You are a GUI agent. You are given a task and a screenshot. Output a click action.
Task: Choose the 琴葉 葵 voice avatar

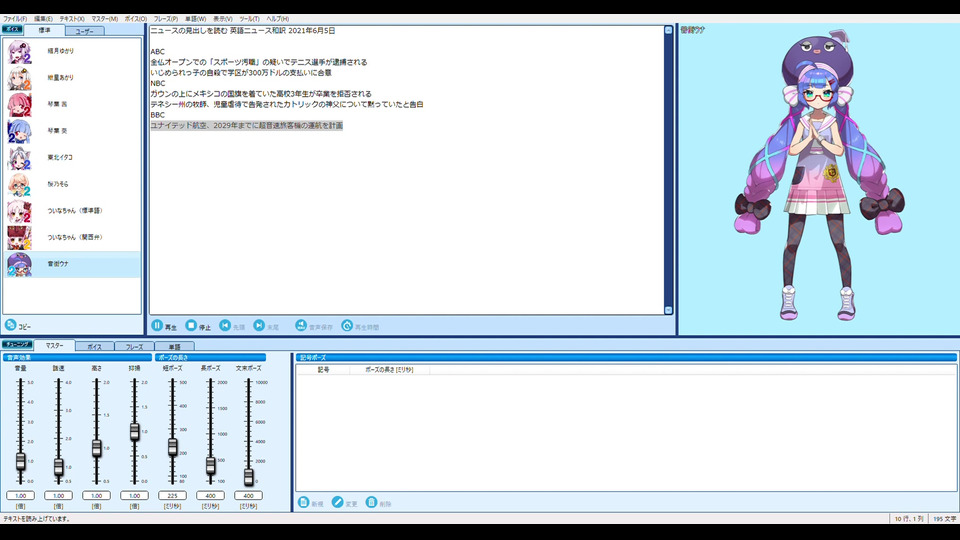click(19, 131)
